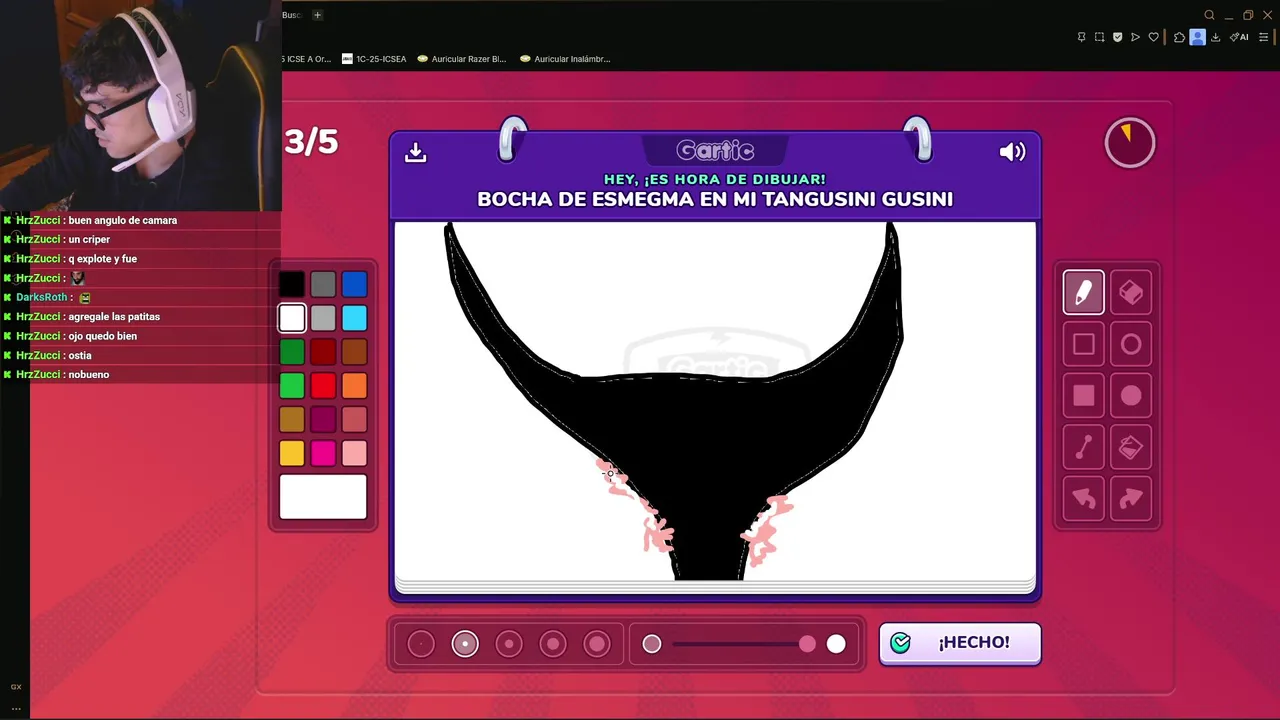Pick the light pink color swatch

pyautogui.click(x=354, y=454)
